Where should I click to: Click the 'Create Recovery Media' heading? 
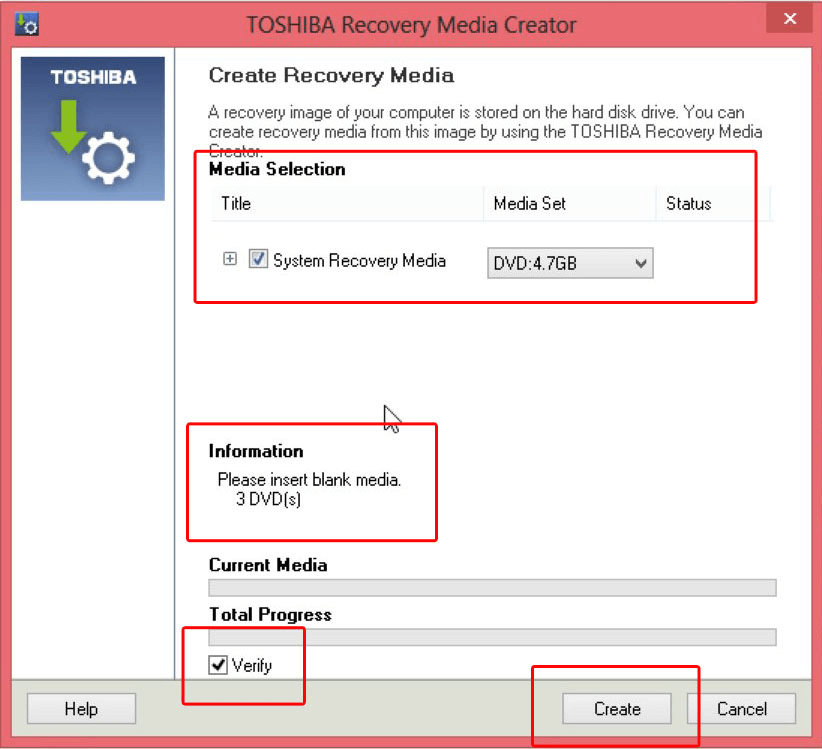click(331, 75)
